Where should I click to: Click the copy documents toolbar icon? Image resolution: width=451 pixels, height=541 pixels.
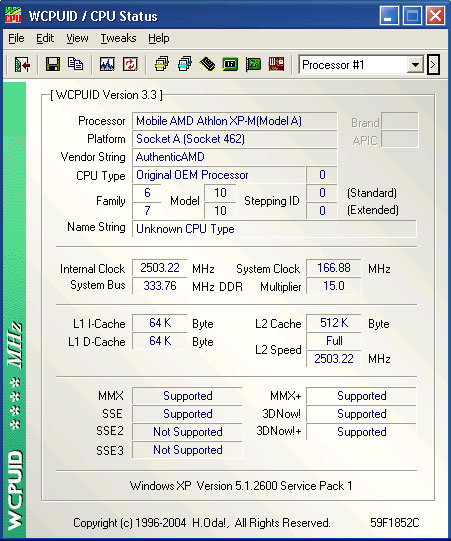tap(75, 64)
